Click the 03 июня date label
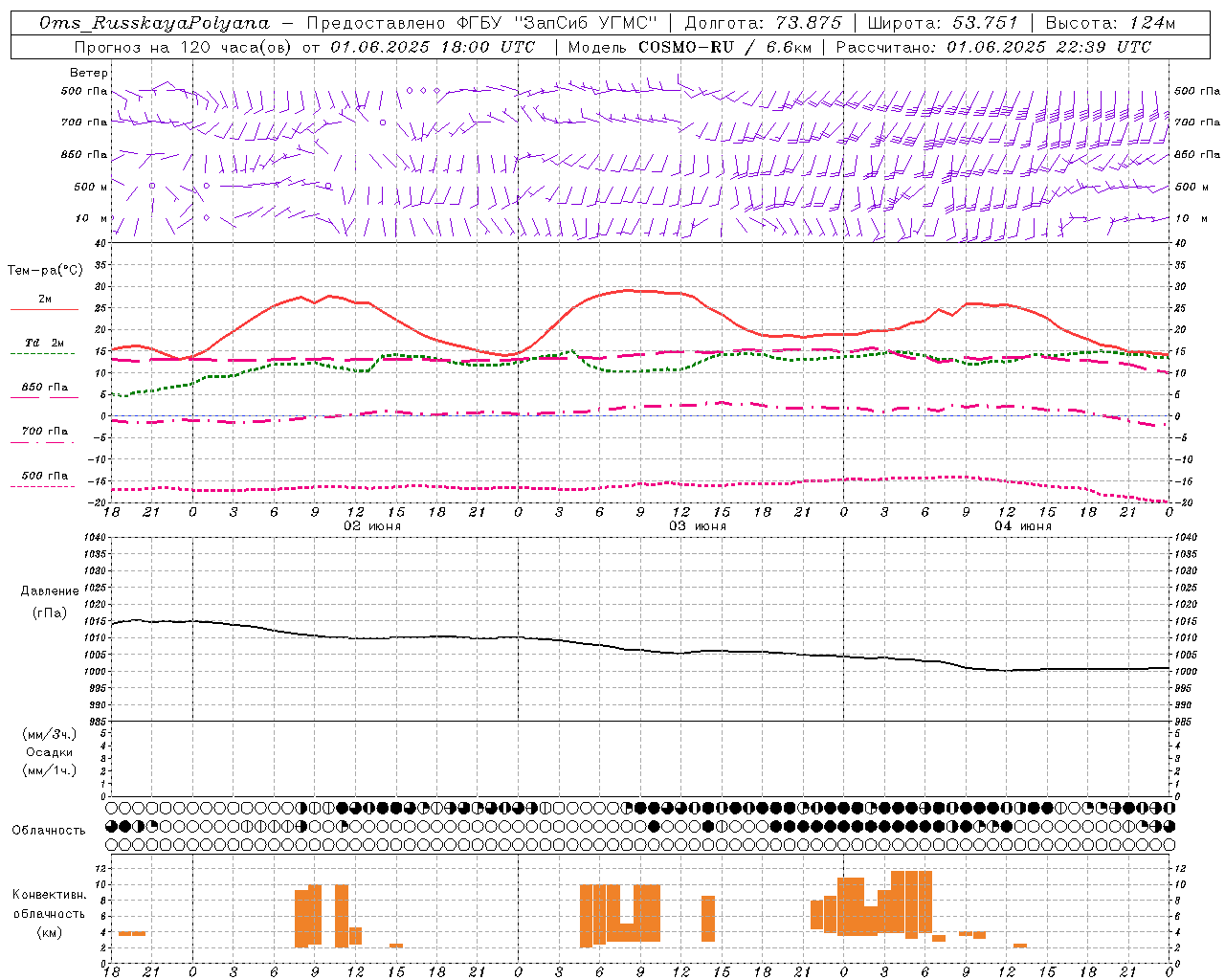Screen dimensions: 1225x980 click(697, 526)
